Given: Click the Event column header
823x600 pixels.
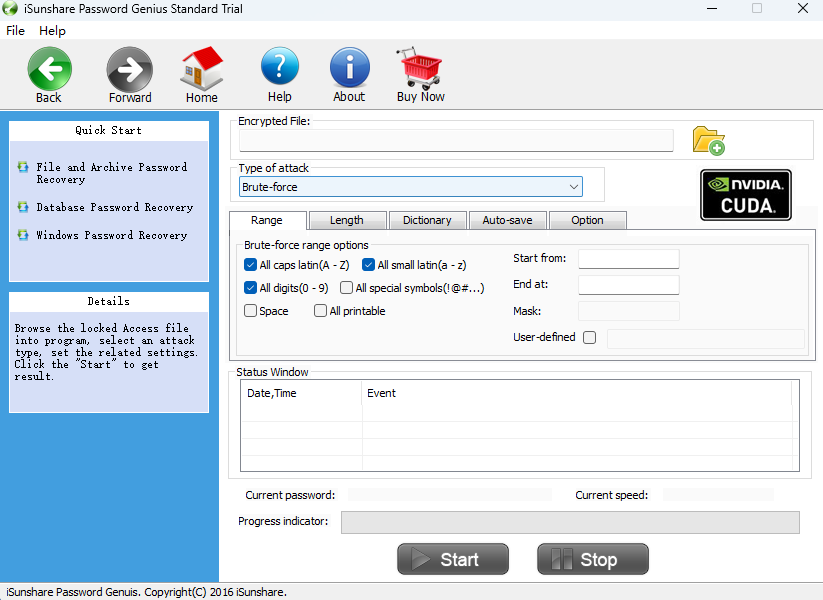Looking at the screenshot, I should (x=577, y=393).
